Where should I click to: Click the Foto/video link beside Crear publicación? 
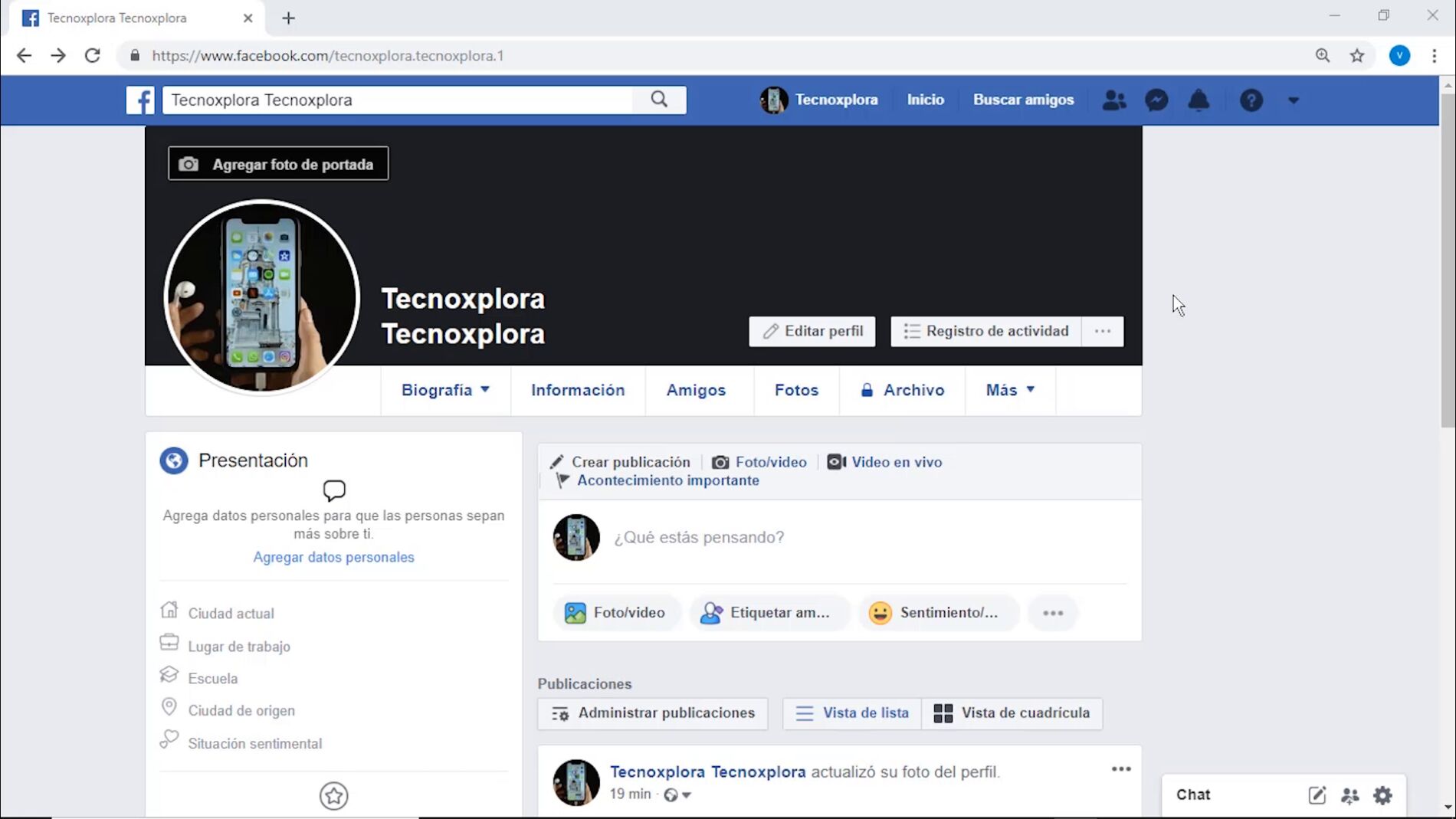759,462
